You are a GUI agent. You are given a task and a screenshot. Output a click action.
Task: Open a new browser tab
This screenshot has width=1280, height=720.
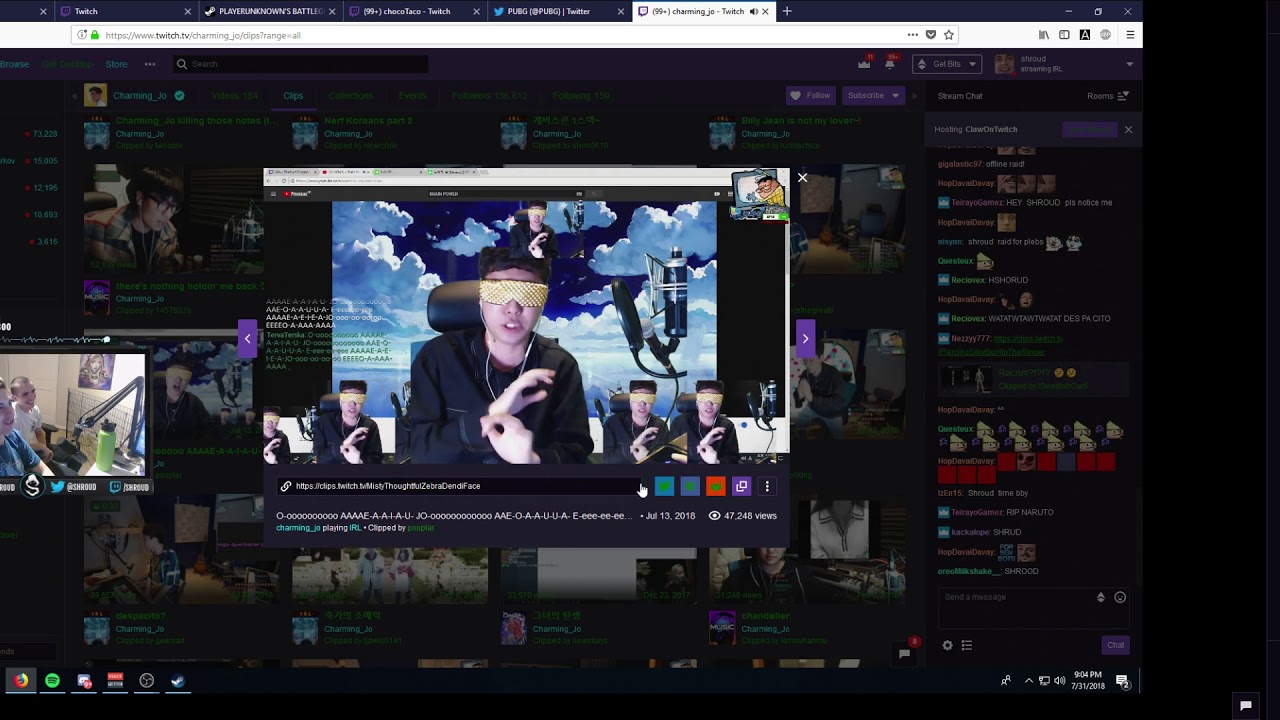(x=787, y=11)
